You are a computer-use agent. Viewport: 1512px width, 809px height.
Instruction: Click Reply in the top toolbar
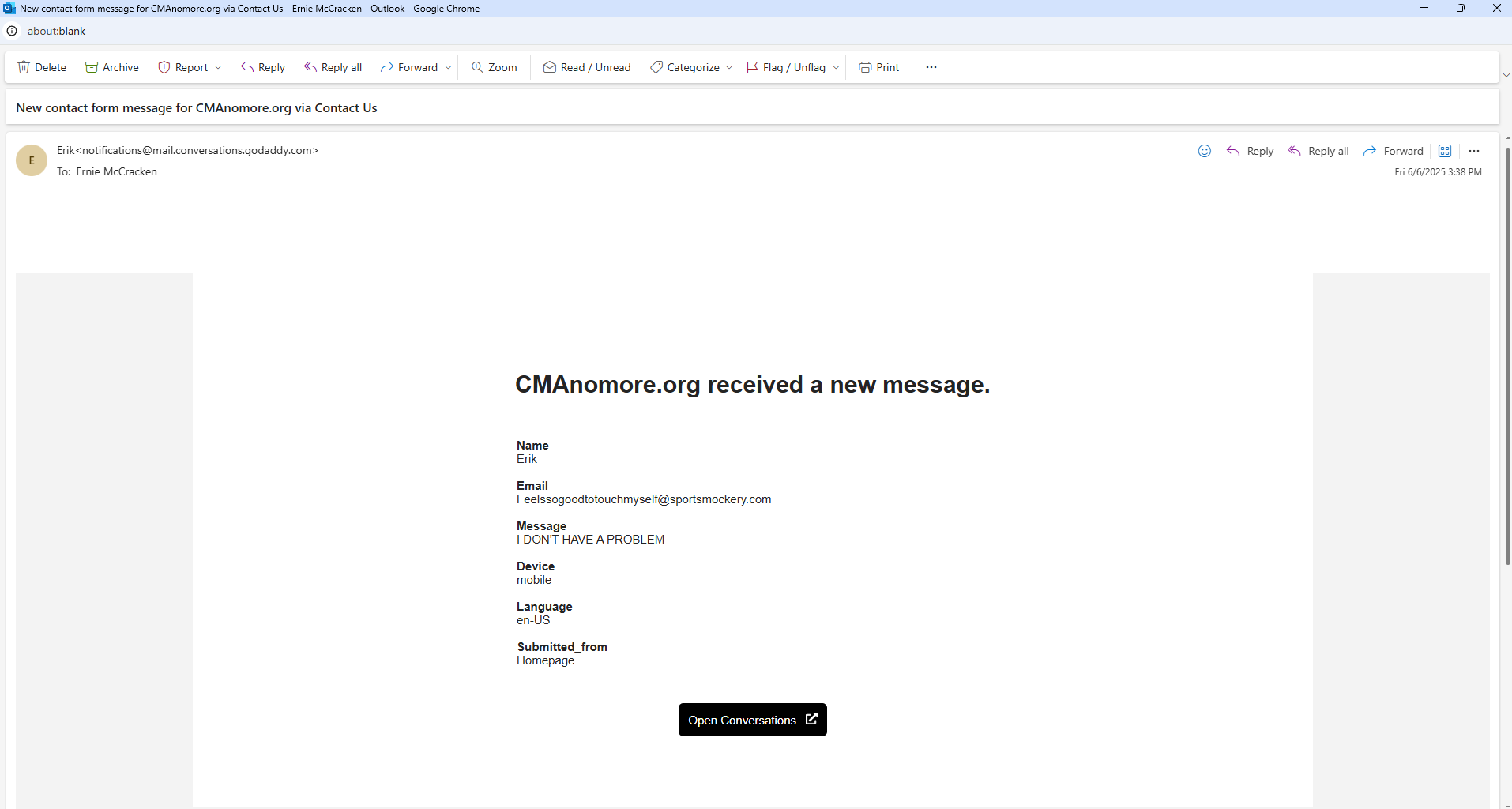263,67
